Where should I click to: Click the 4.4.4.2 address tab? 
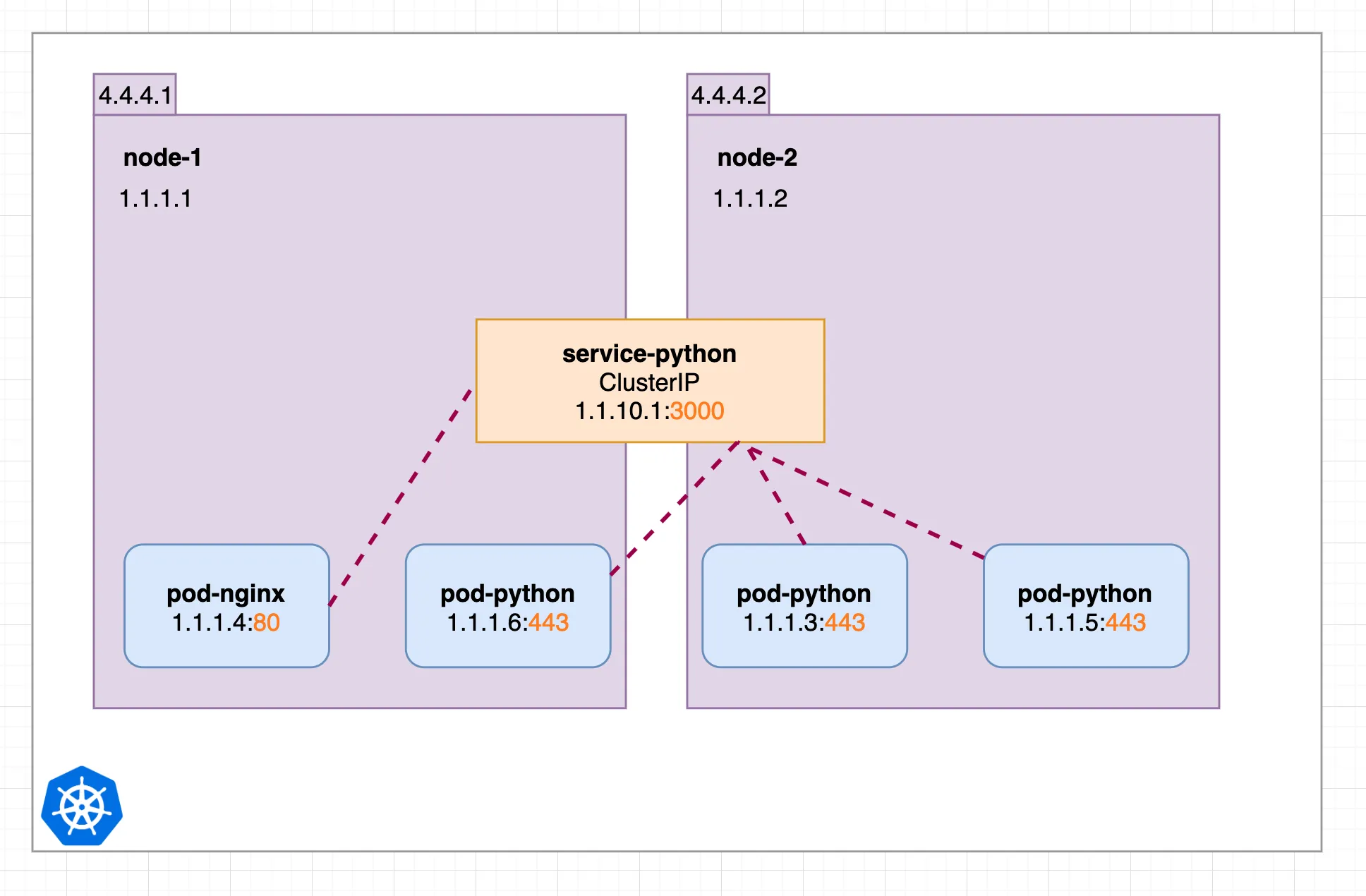coord(728,95)
